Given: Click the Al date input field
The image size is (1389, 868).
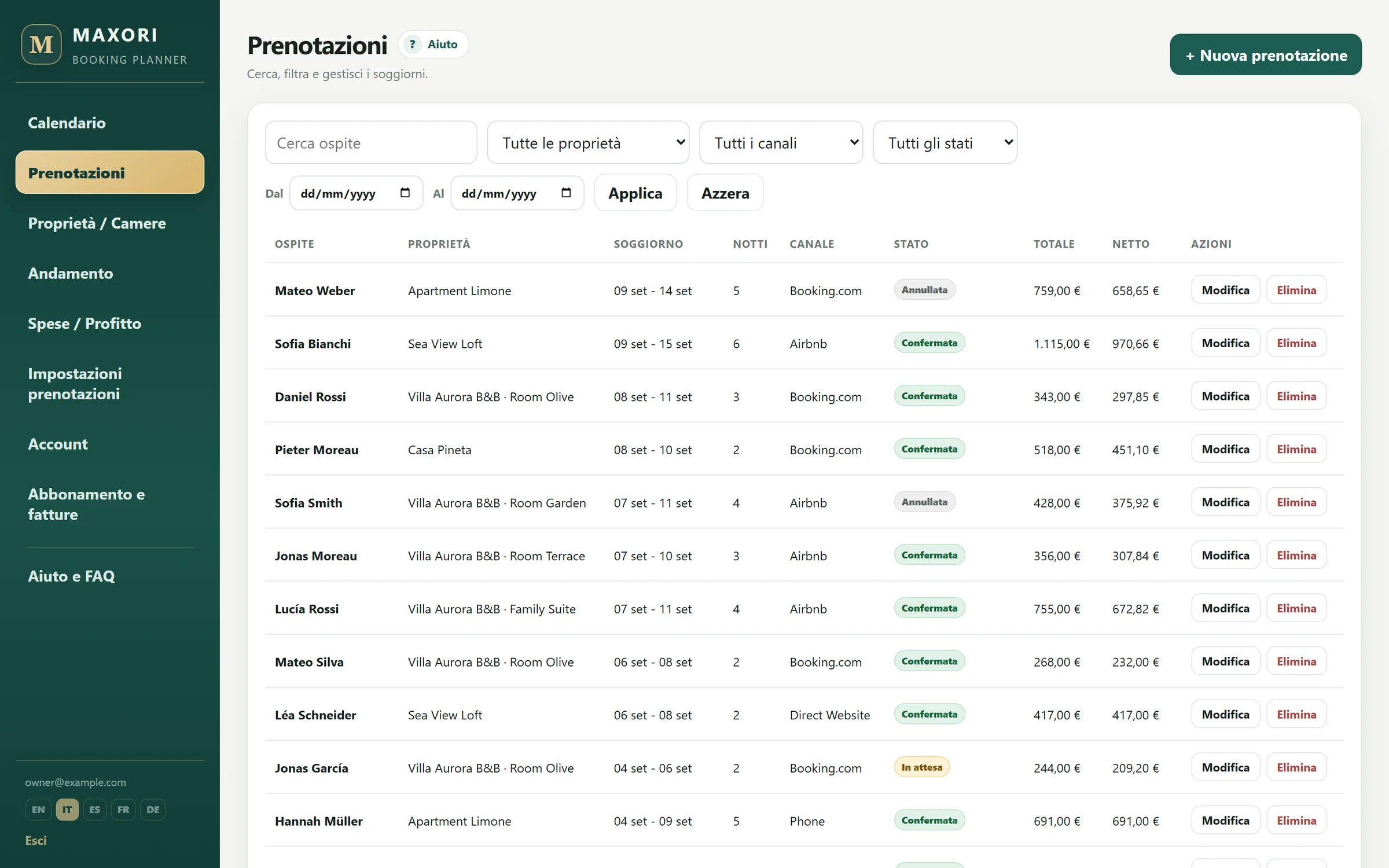Looking at the screenshot, I should pos(517,193).
